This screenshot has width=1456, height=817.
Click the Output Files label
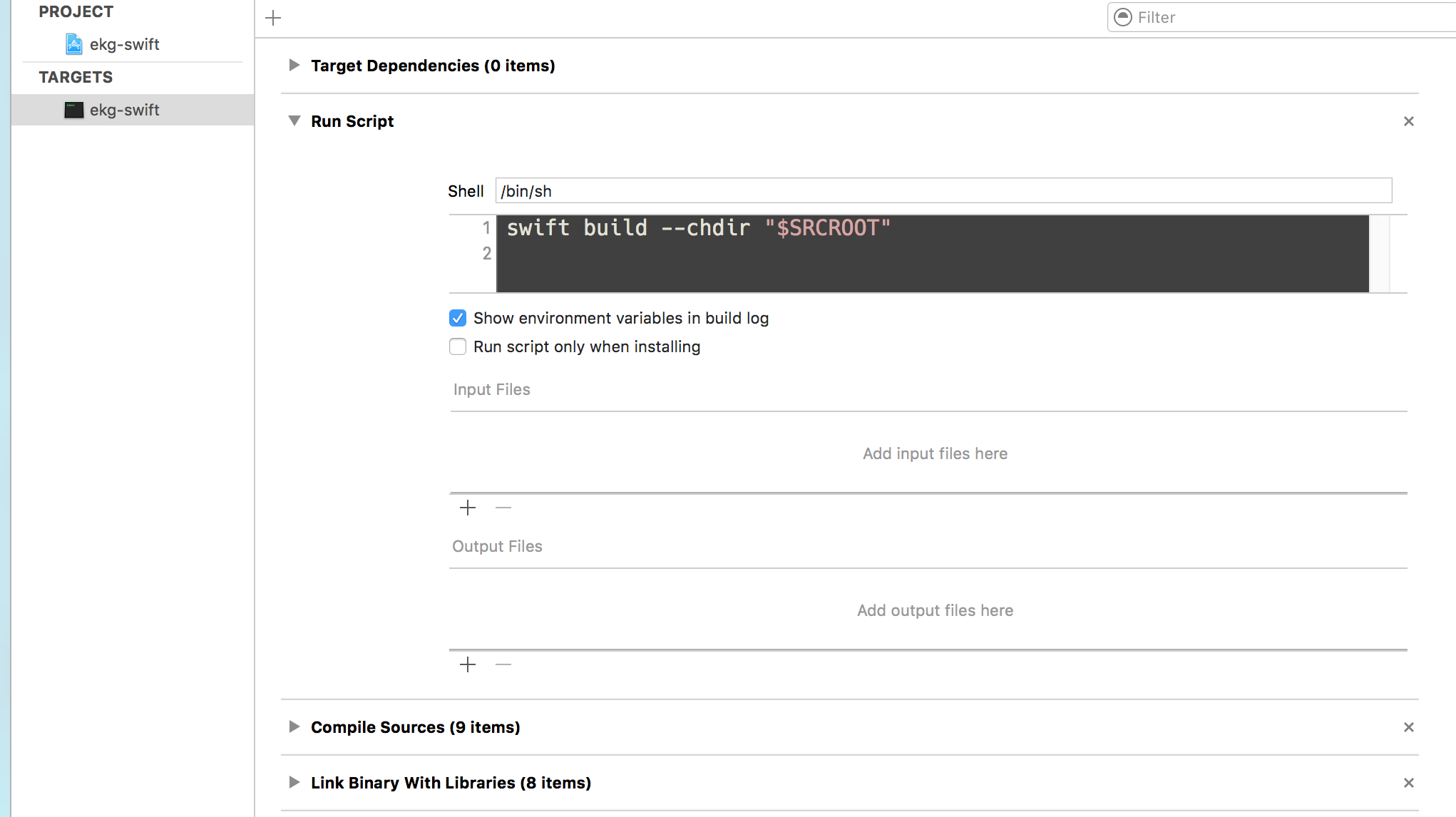click(497, 546)
